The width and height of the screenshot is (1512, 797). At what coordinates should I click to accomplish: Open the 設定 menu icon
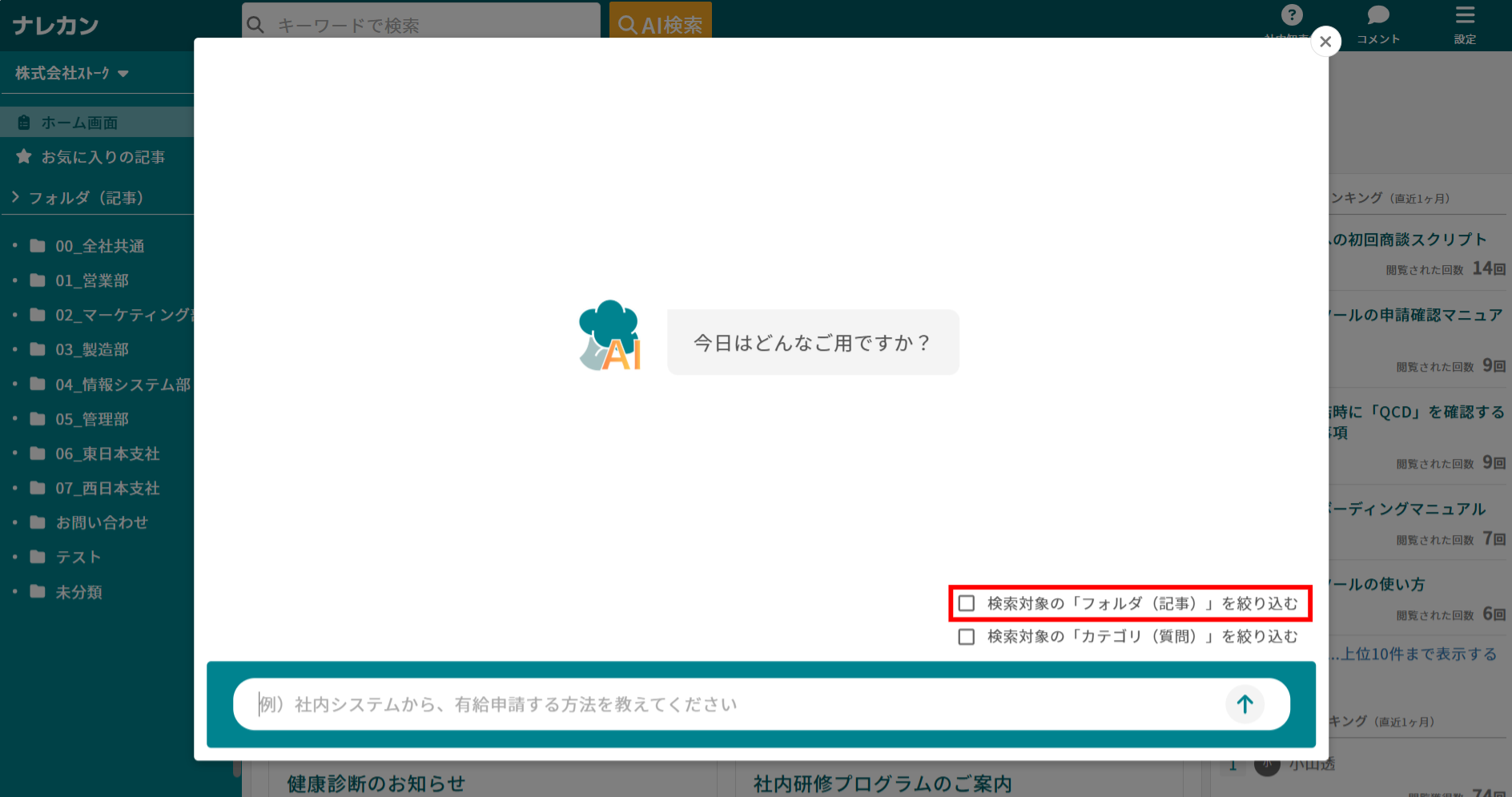coord(1465,22)
